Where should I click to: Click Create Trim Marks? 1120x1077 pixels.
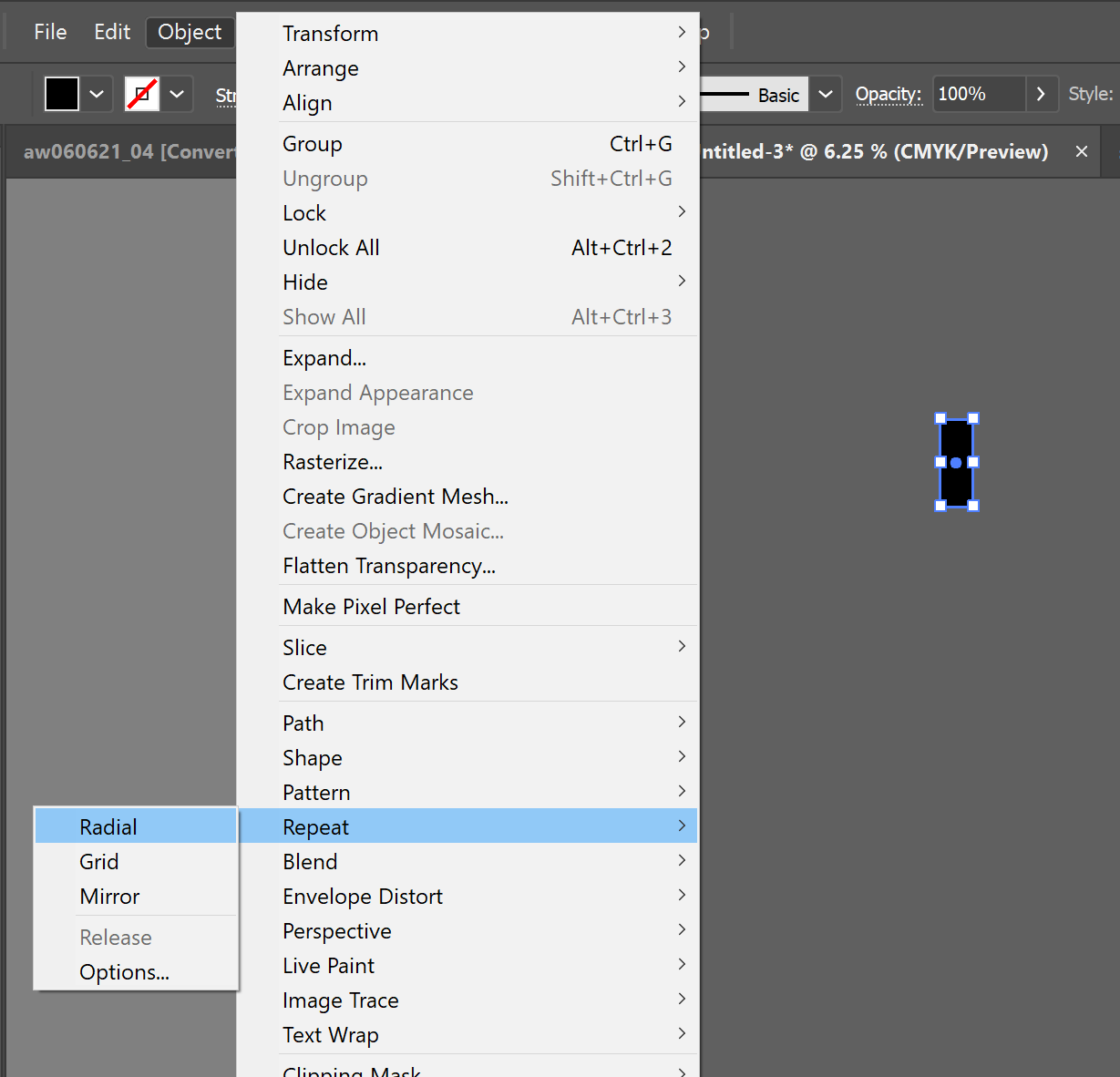tap(370, 682)
